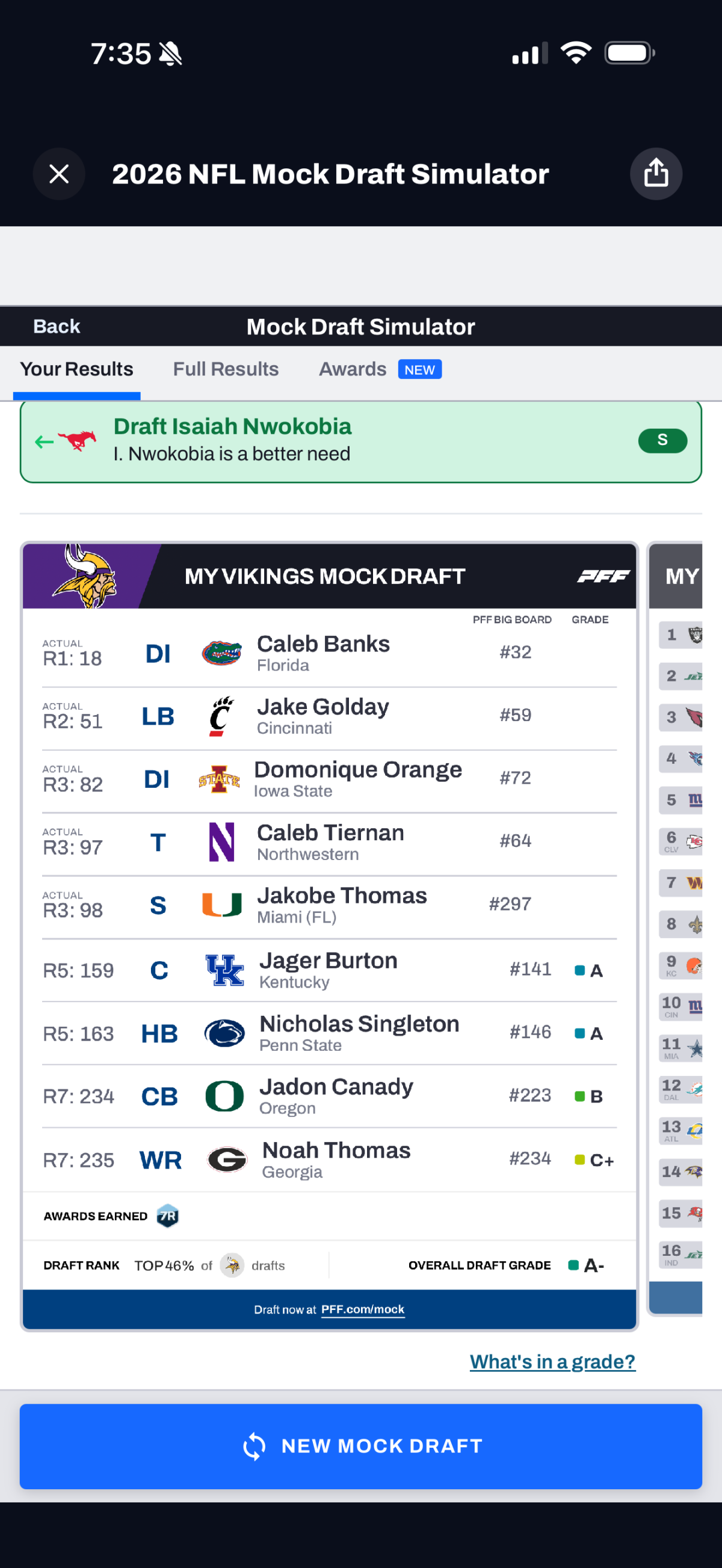This screenshot has width=722, height=1568.
Task: Tap the Florida Gators logo
Action: coord(221,654)
